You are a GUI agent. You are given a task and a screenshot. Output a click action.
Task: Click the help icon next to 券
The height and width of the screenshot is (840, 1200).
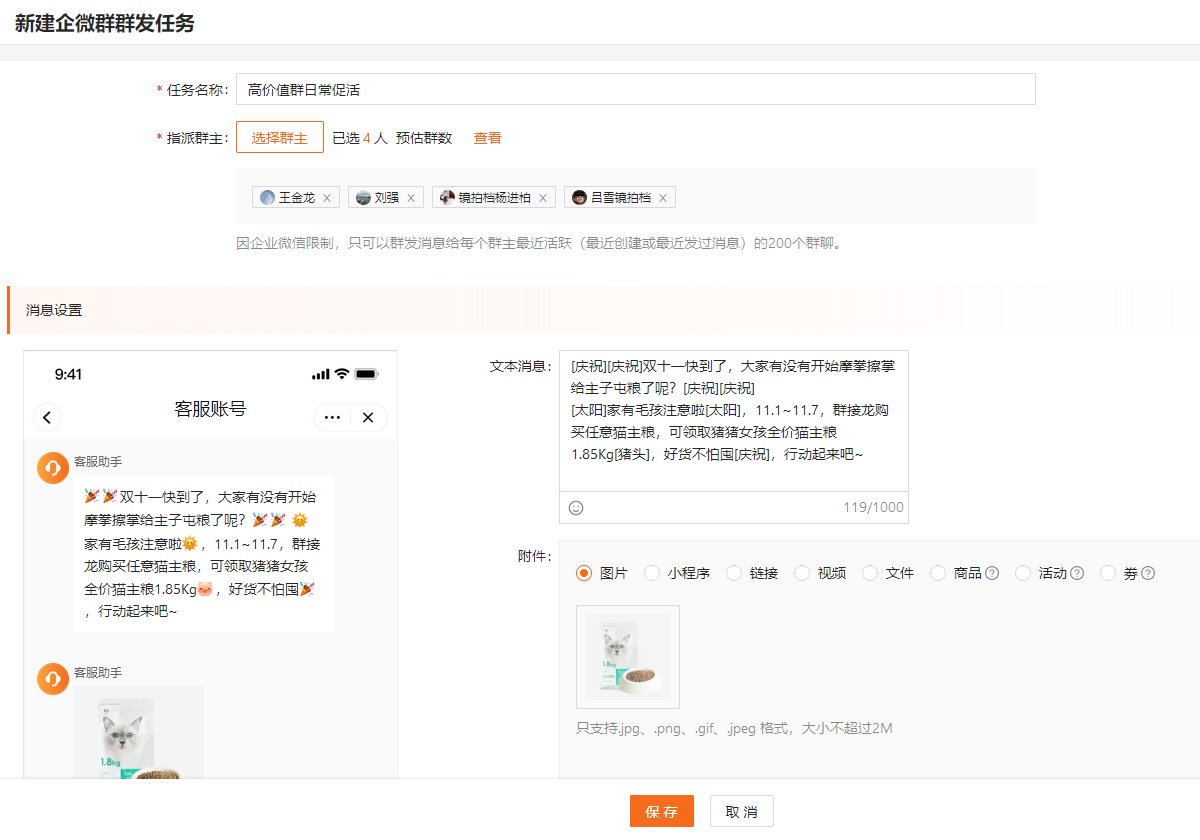pyautogui.click(x=1148, y=573)
